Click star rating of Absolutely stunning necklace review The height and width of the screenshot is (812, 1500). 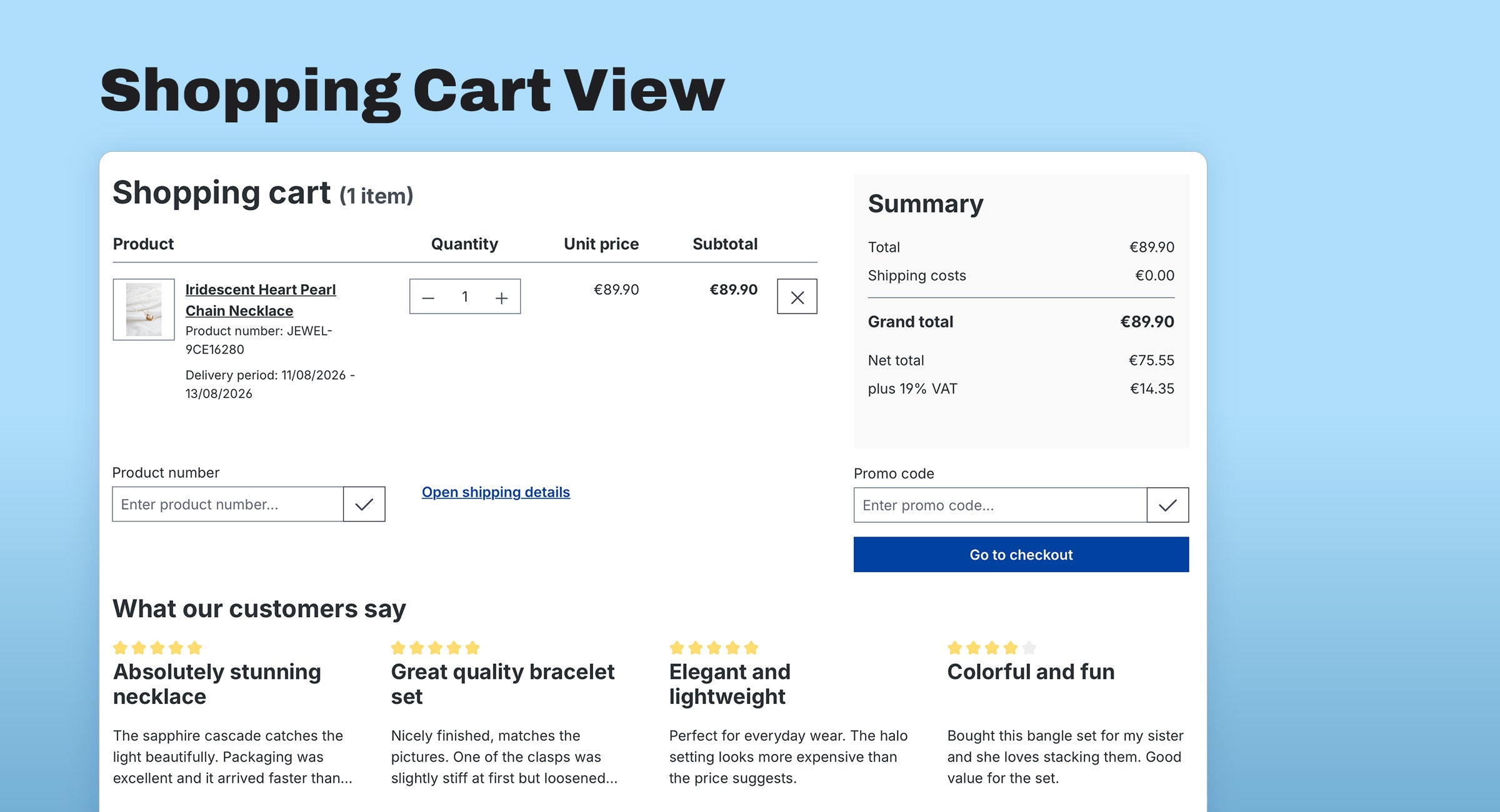point(157,648)
